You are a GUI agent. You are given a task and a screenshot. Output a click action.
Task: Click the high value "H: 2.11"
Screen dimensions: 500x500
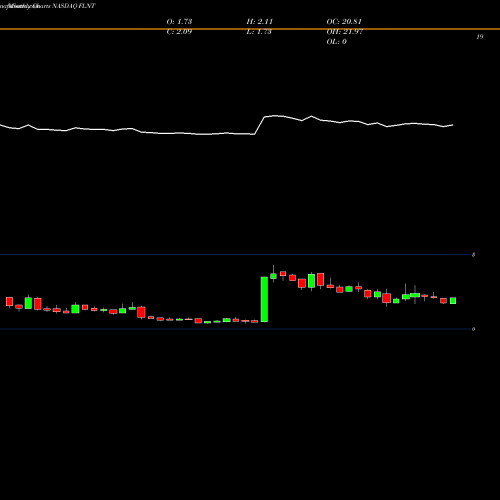[x=260, y=22]
